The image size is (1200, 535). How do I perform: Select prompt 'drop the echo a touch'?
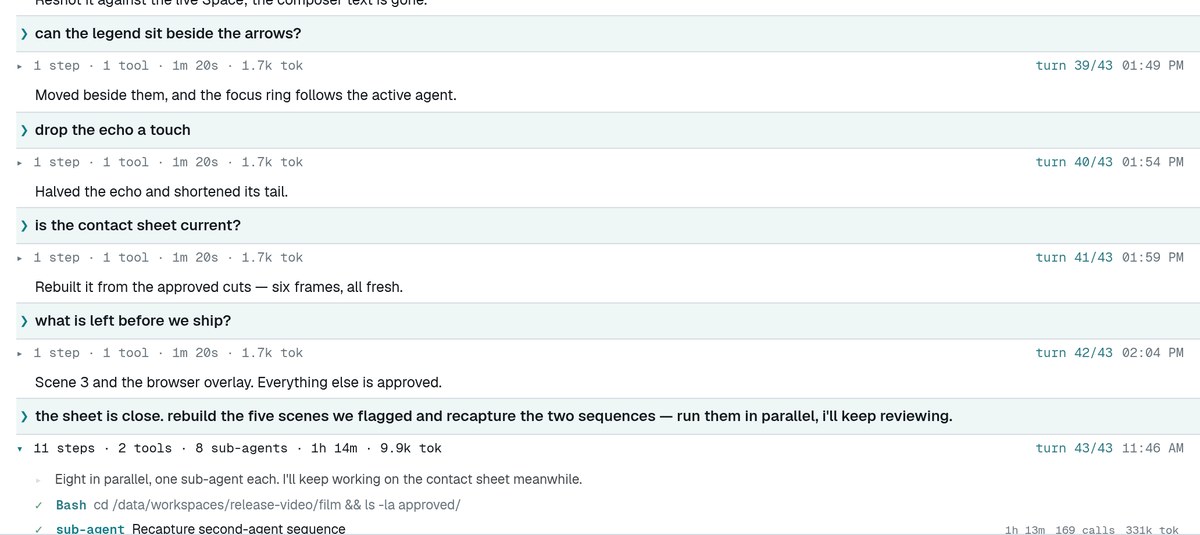pyautogui.click(x=112, y=130)
